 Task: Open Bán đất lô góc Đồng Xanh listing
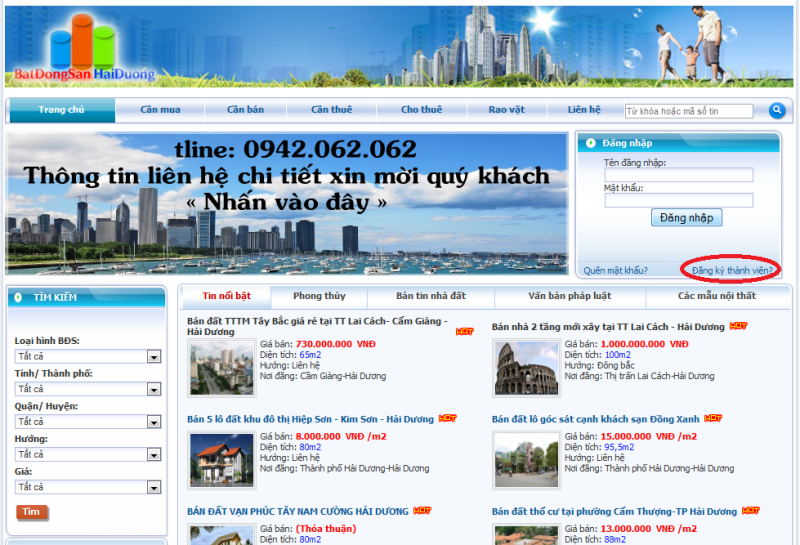[595, 419]
